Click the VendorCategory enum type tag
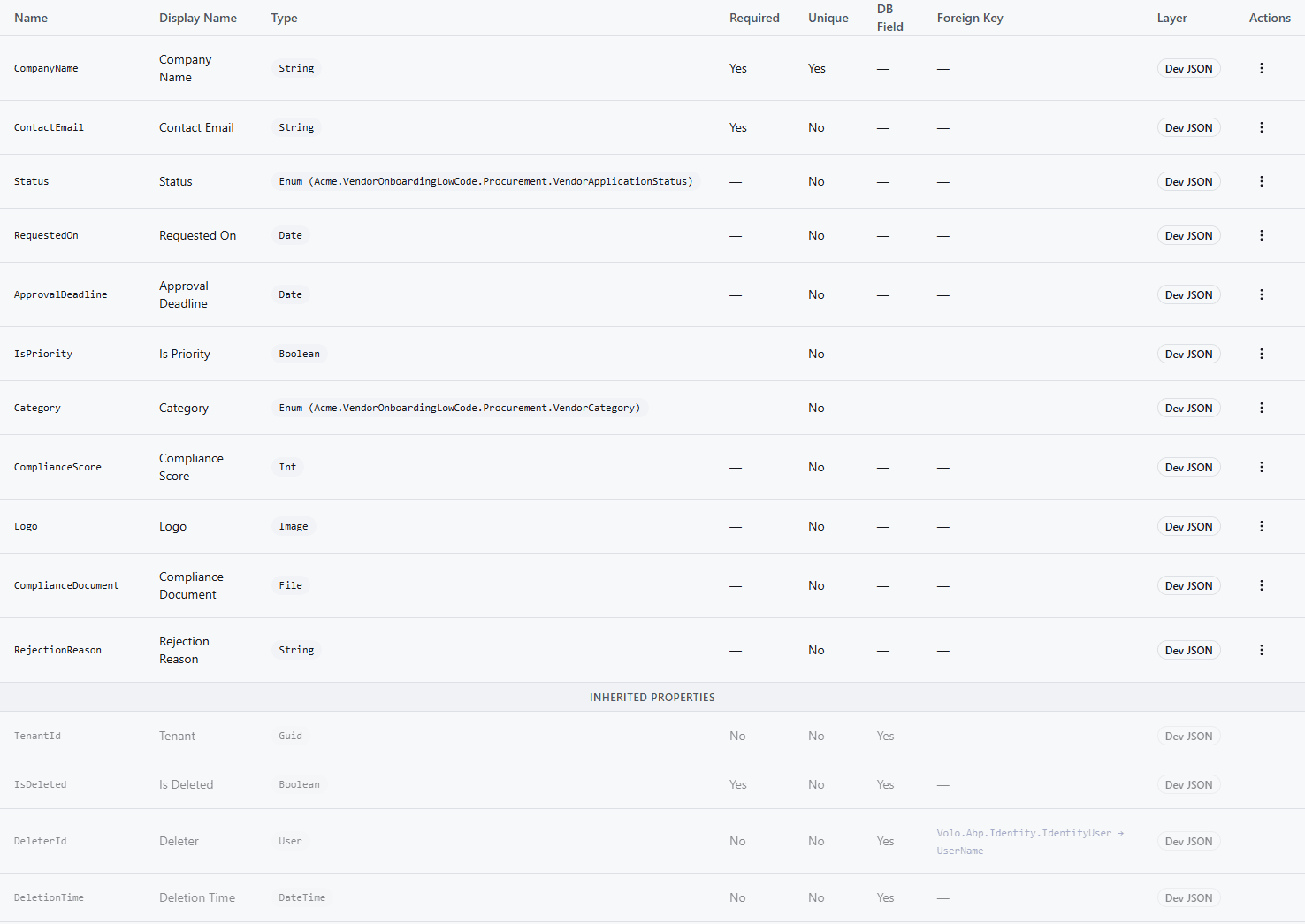 coord(459,408)
